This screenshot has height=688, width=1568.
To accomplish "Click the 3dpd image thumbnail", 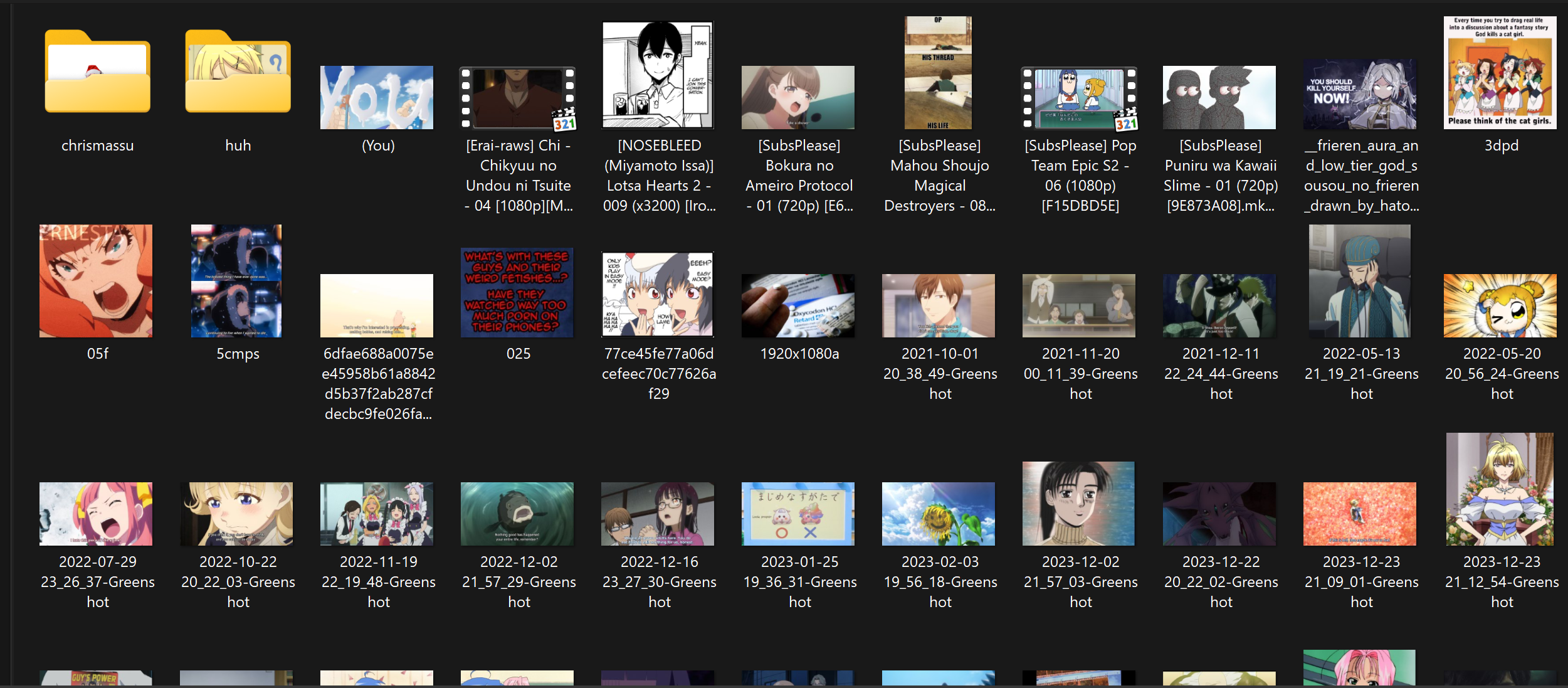I will point(1500,73).
